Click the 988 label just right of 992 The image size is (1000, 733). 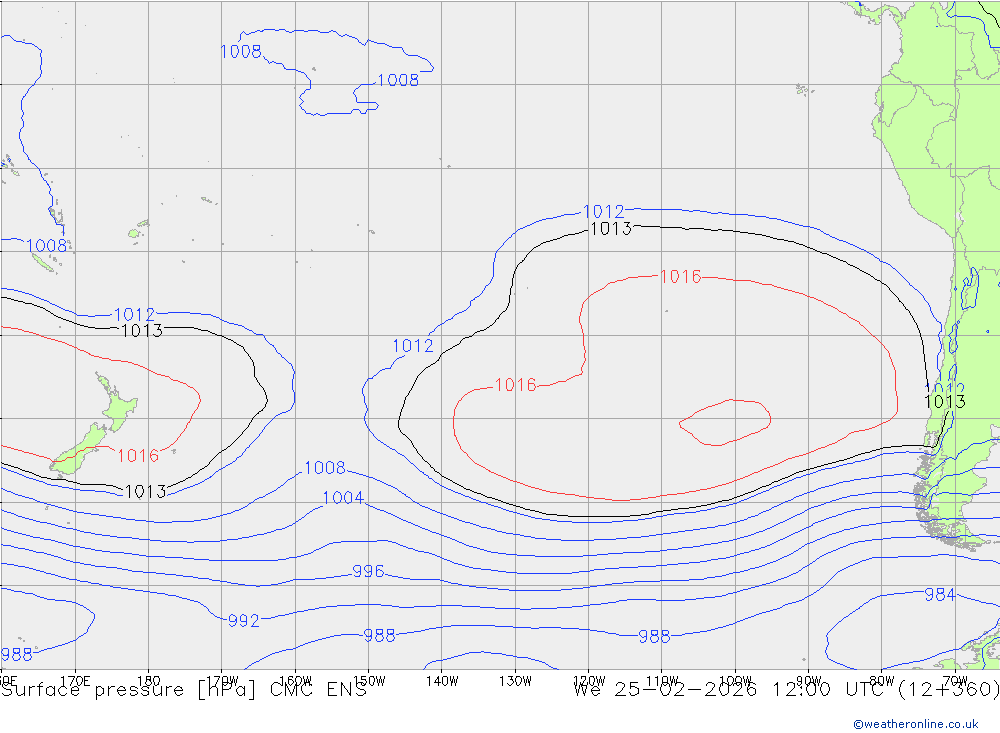coord(379,635)
